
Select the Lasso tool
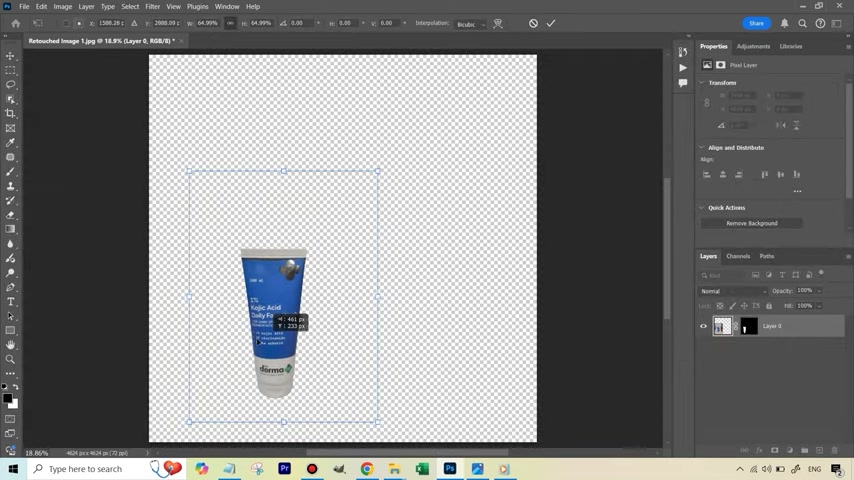pyautogui.click(x=10, y=85)
